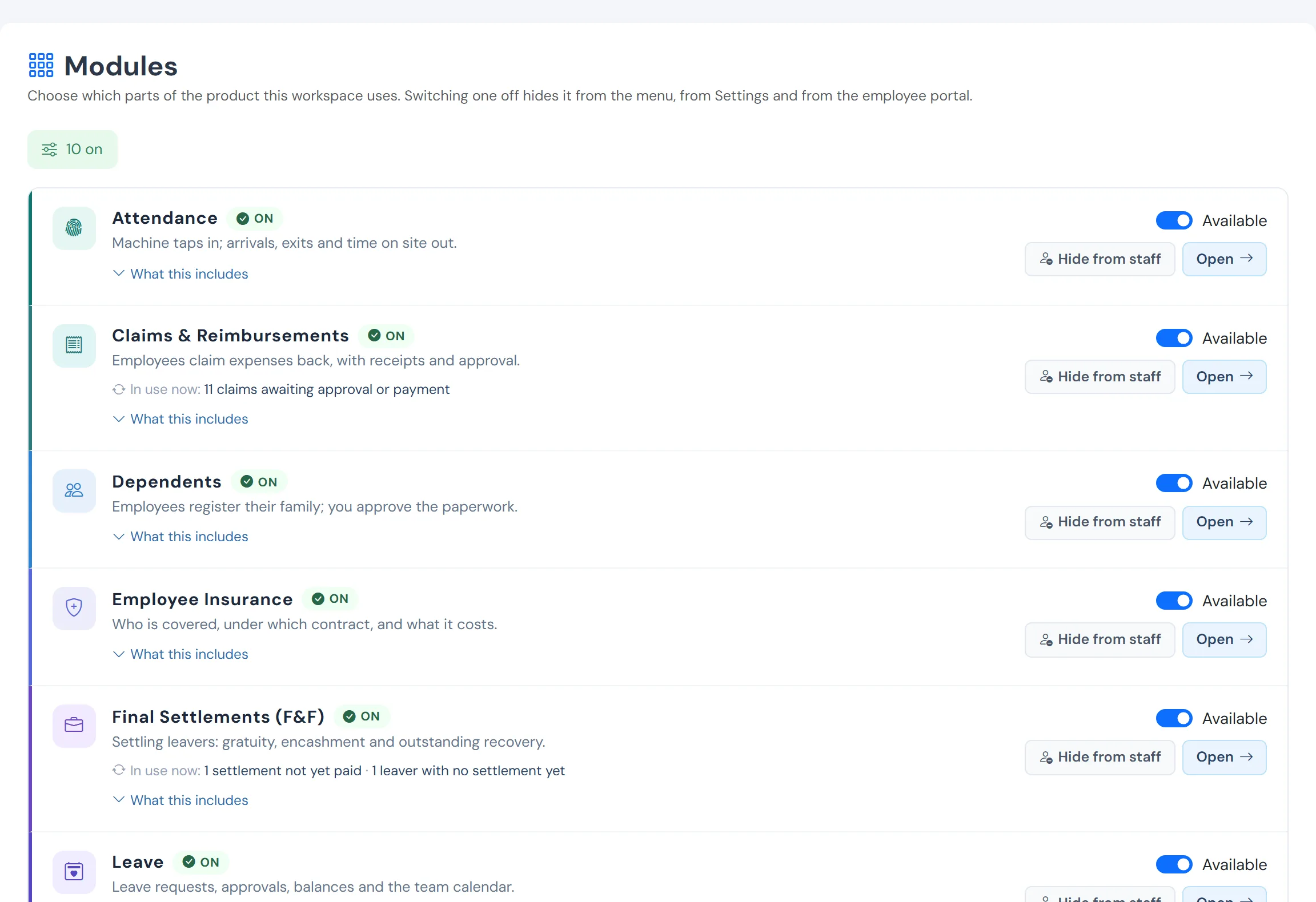
Task: Click the Final Settlements briefcase icon
Action: pos(74,726)
